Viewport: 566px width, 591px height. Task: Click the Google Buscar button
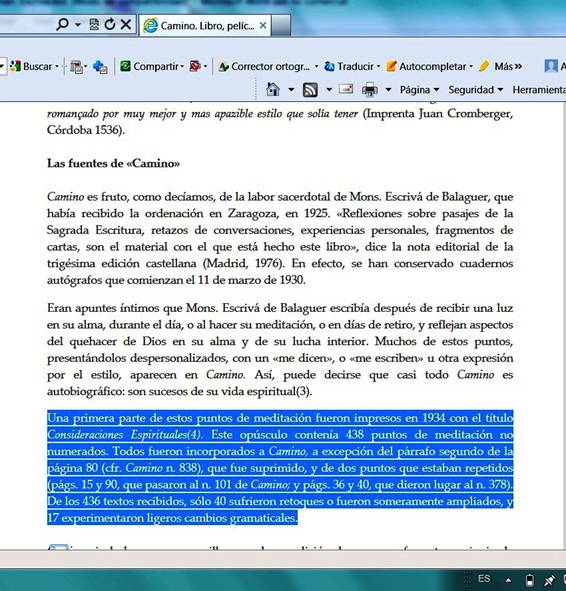(x=31, y=66)
